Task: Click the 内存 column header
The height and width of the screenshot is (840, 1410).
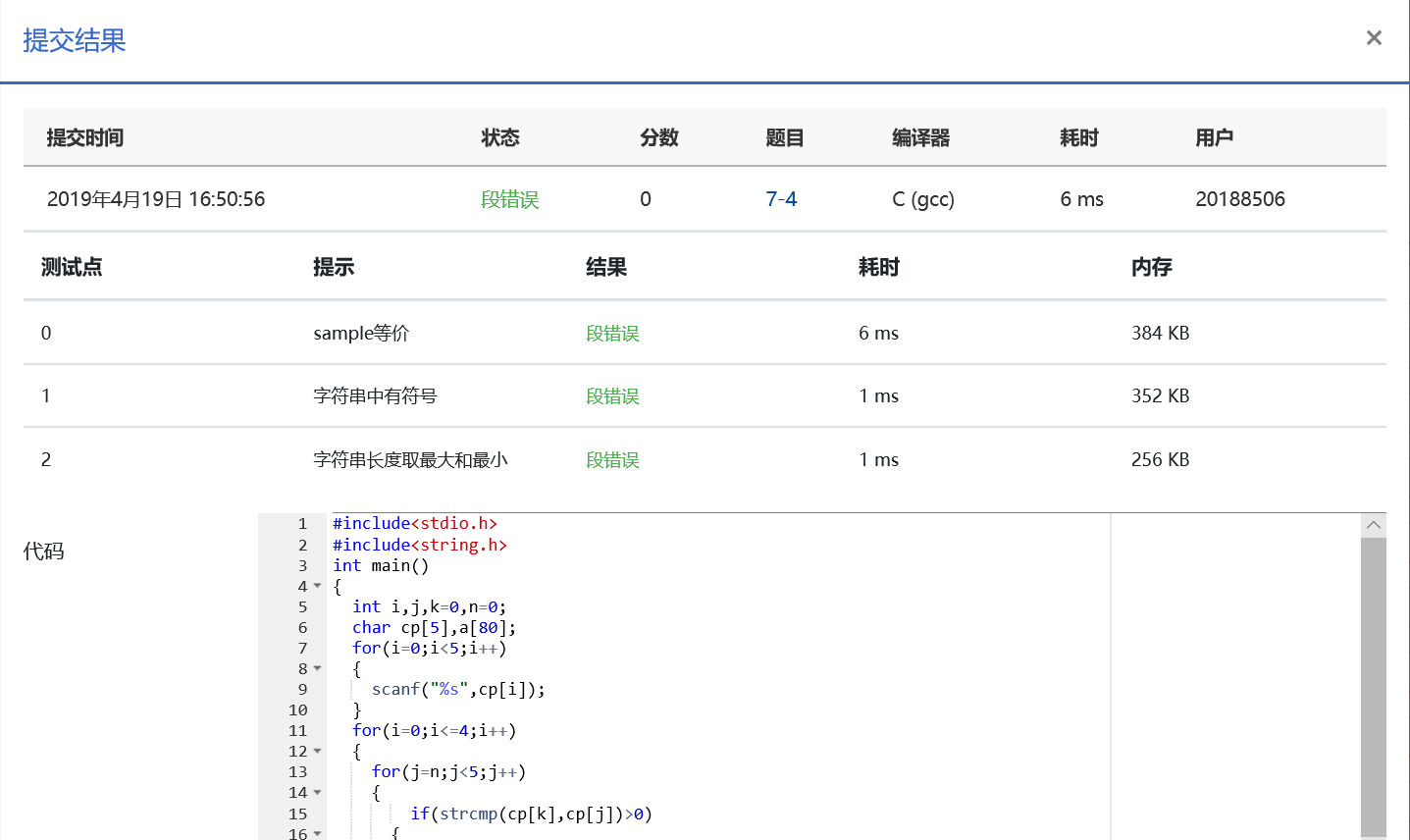Action: click(1152, 267)
